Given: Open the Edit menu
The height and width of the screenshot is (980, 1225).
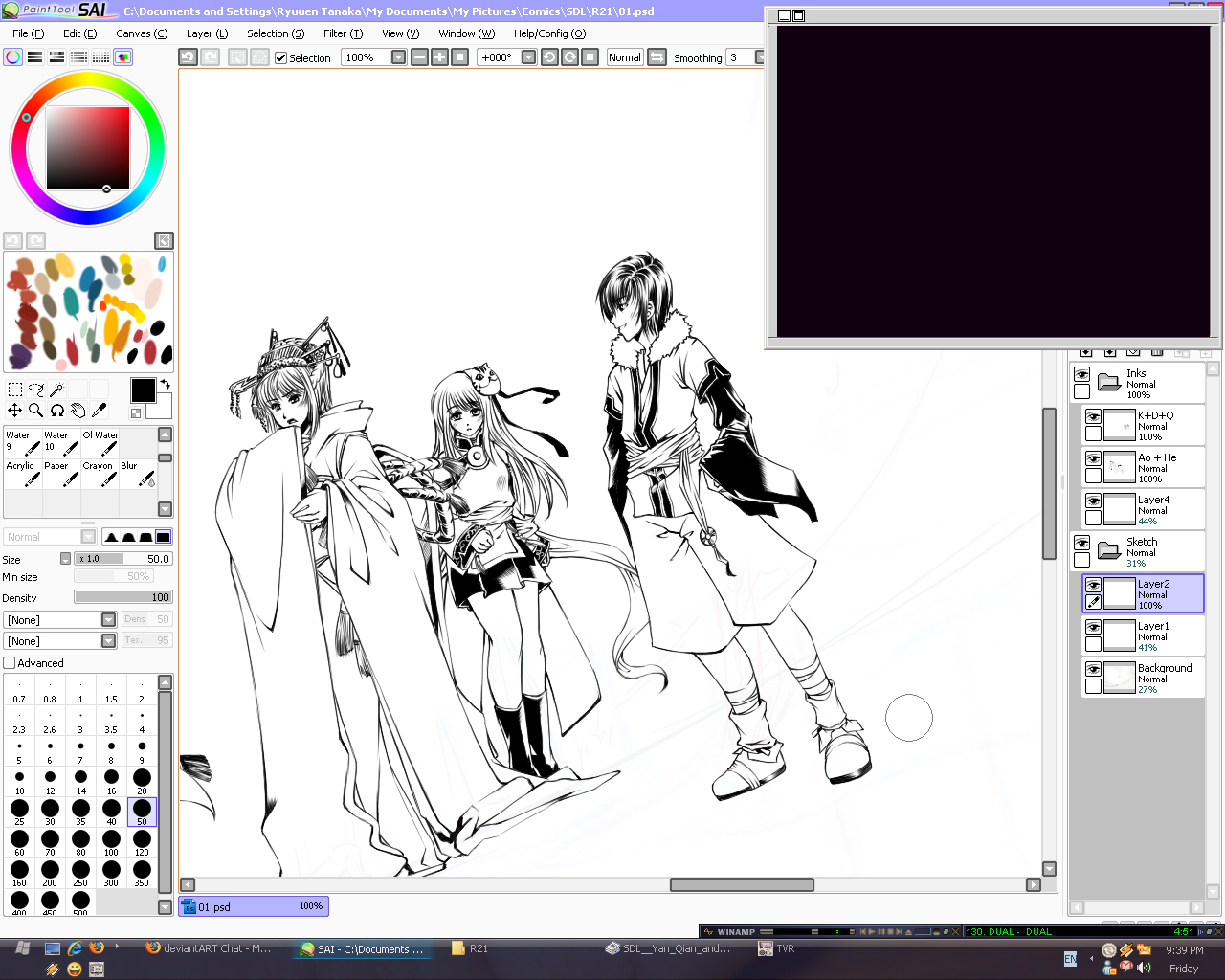Looking at the screenshot, I should pos(79,33).
